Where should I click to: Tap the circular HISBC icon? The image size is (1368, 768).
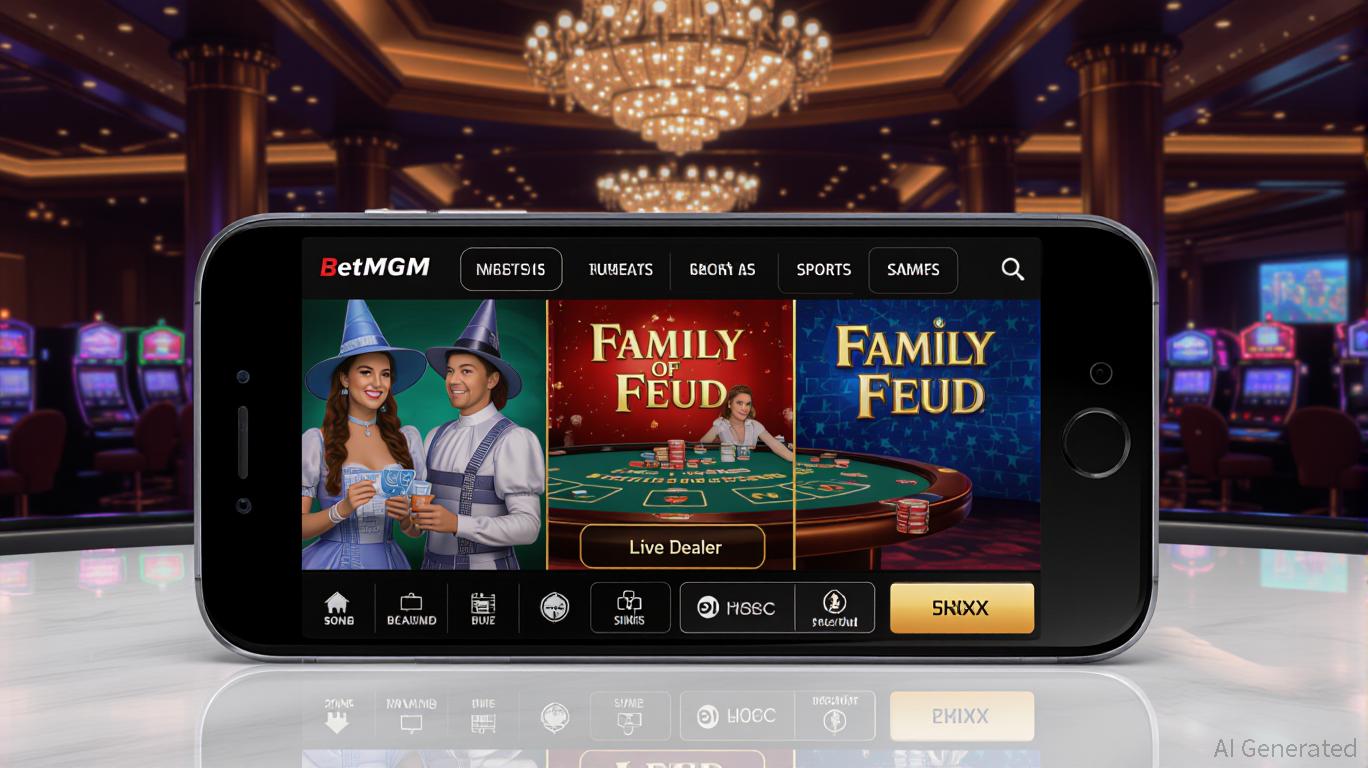point(709,607)
